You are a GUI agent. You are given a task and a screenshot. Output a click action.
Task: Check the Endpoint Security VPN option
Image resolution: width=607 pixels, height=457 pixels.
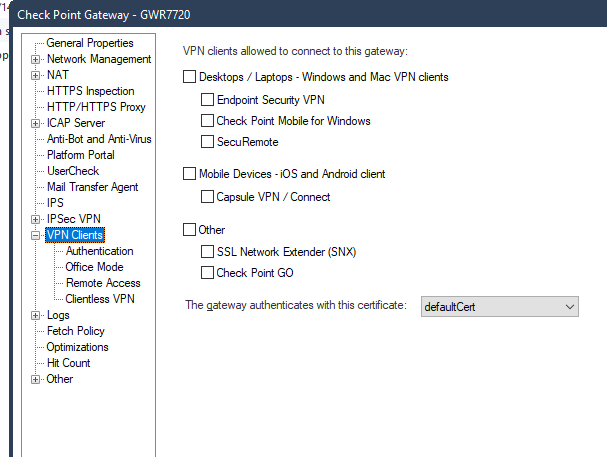point(207,99)
